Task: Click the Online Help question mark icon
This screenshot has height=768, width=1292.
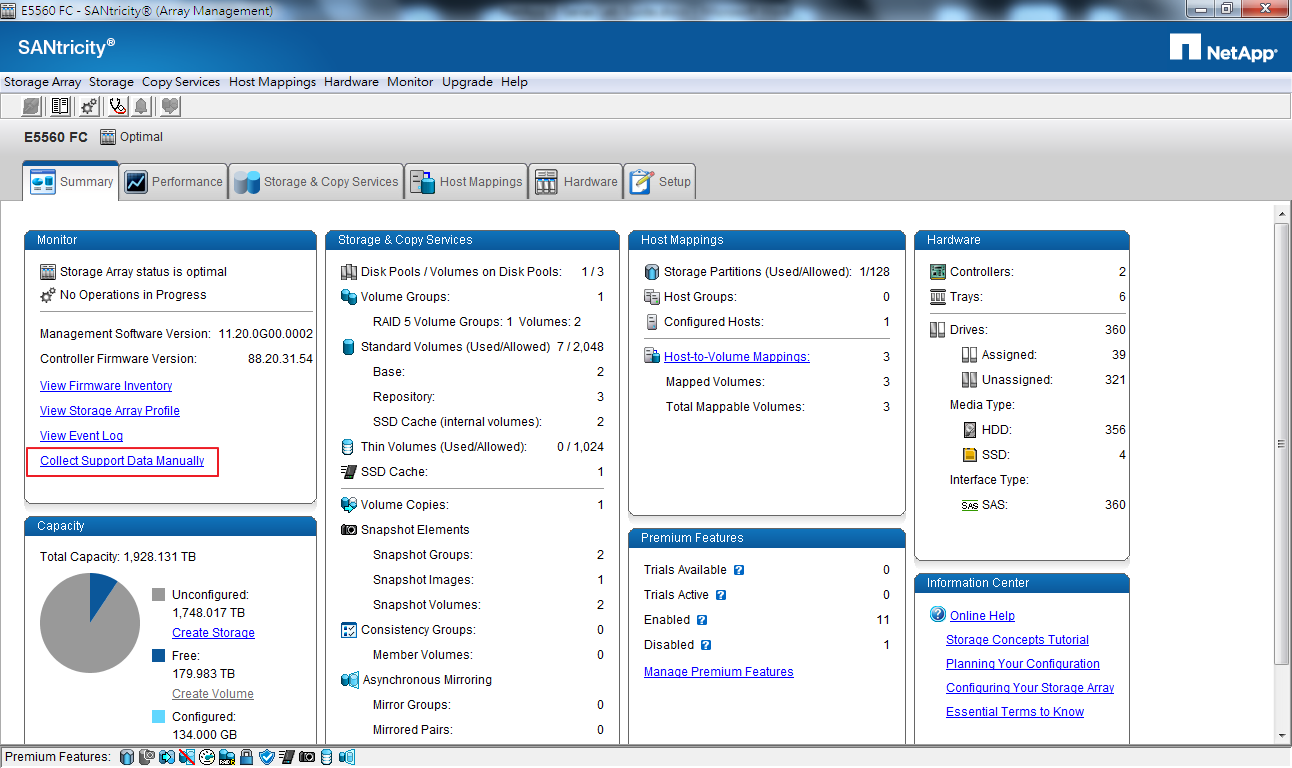Action: click(x=937, y=614)
